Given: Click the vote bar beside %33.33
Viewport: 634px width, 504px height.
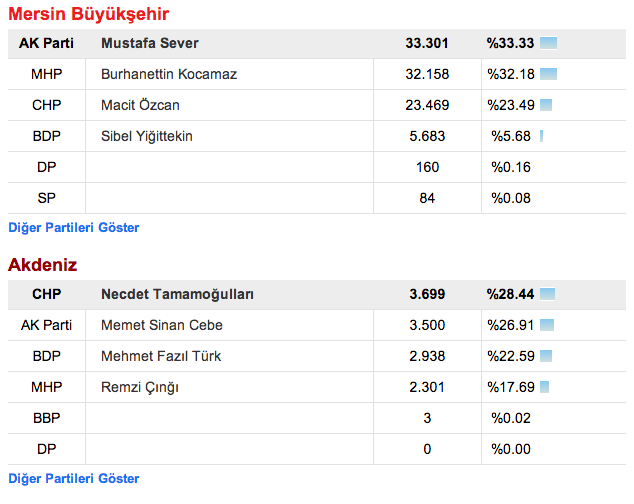Looking at the screenshot, I should tap(548, 43).
